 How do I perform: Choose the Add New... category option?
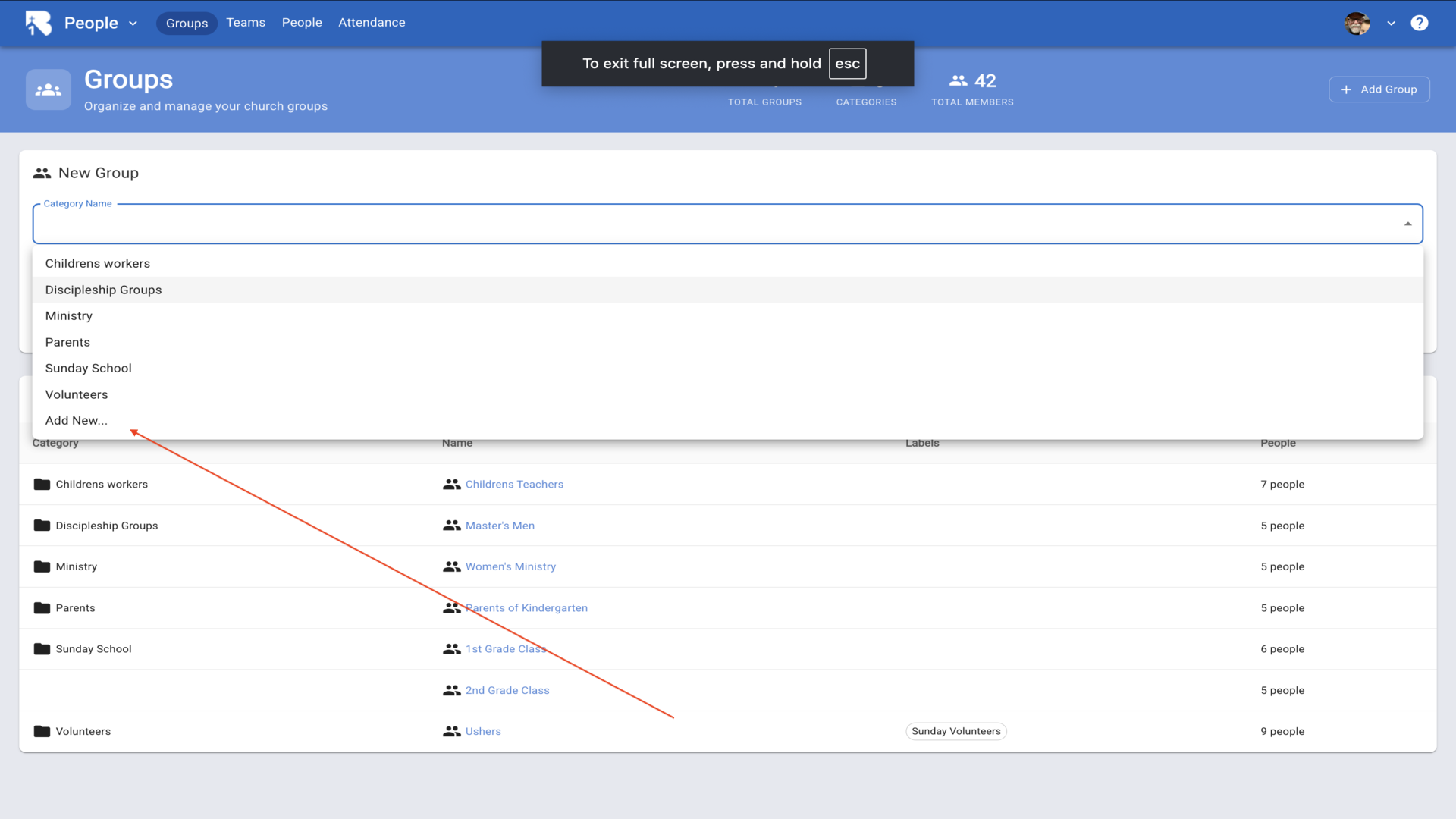77,420
